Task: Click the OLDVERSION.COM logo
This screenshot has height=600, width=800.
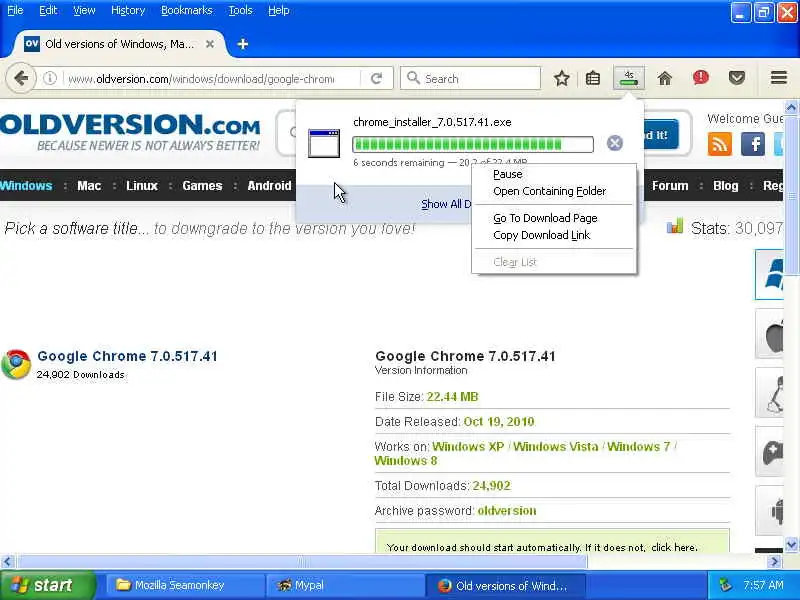Action: pyautogui.click(x=130, y=133)
